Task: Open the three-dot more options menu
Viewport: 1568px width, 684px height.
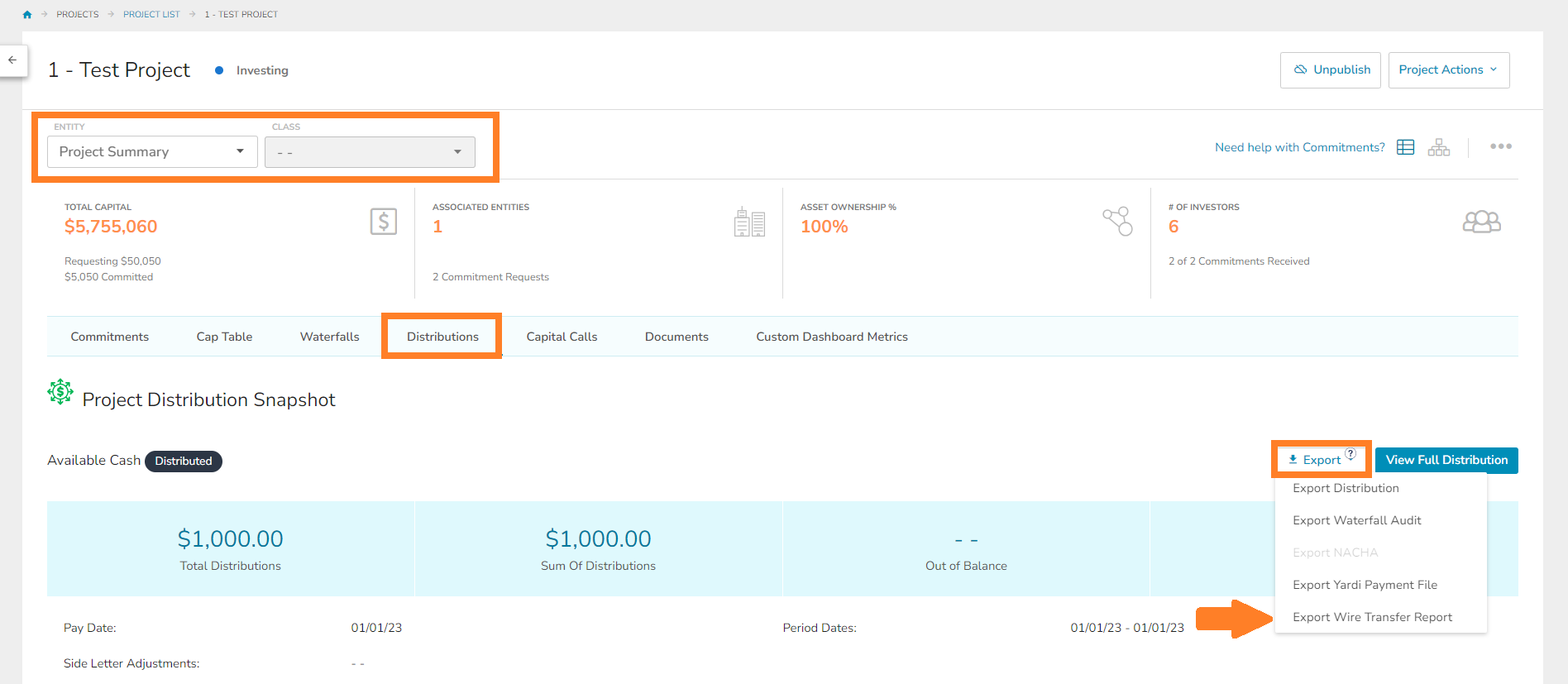Action: (x=1501, y=146)
